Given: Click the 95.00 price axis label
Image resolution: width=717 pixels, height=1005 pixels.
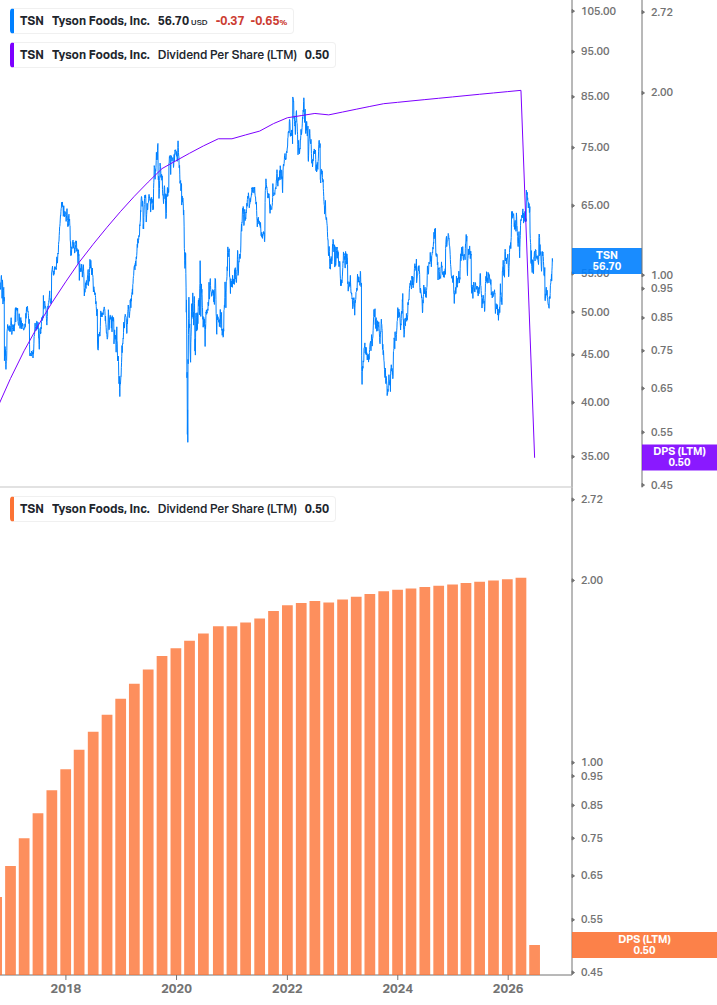Looking at the screenshot, I should click(x=595, y=51).
